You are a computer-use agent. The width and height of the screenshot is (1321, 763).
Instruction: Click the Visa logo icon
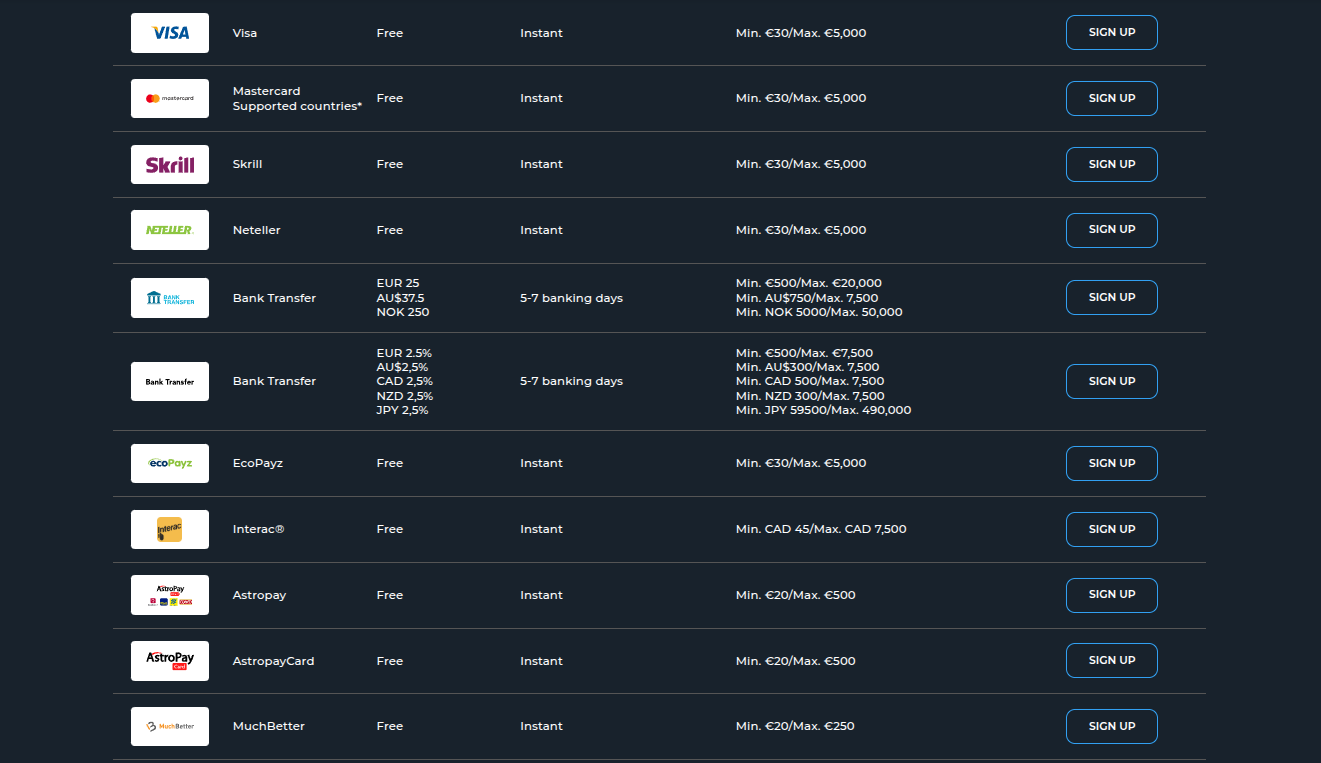(x=169, y=33)
